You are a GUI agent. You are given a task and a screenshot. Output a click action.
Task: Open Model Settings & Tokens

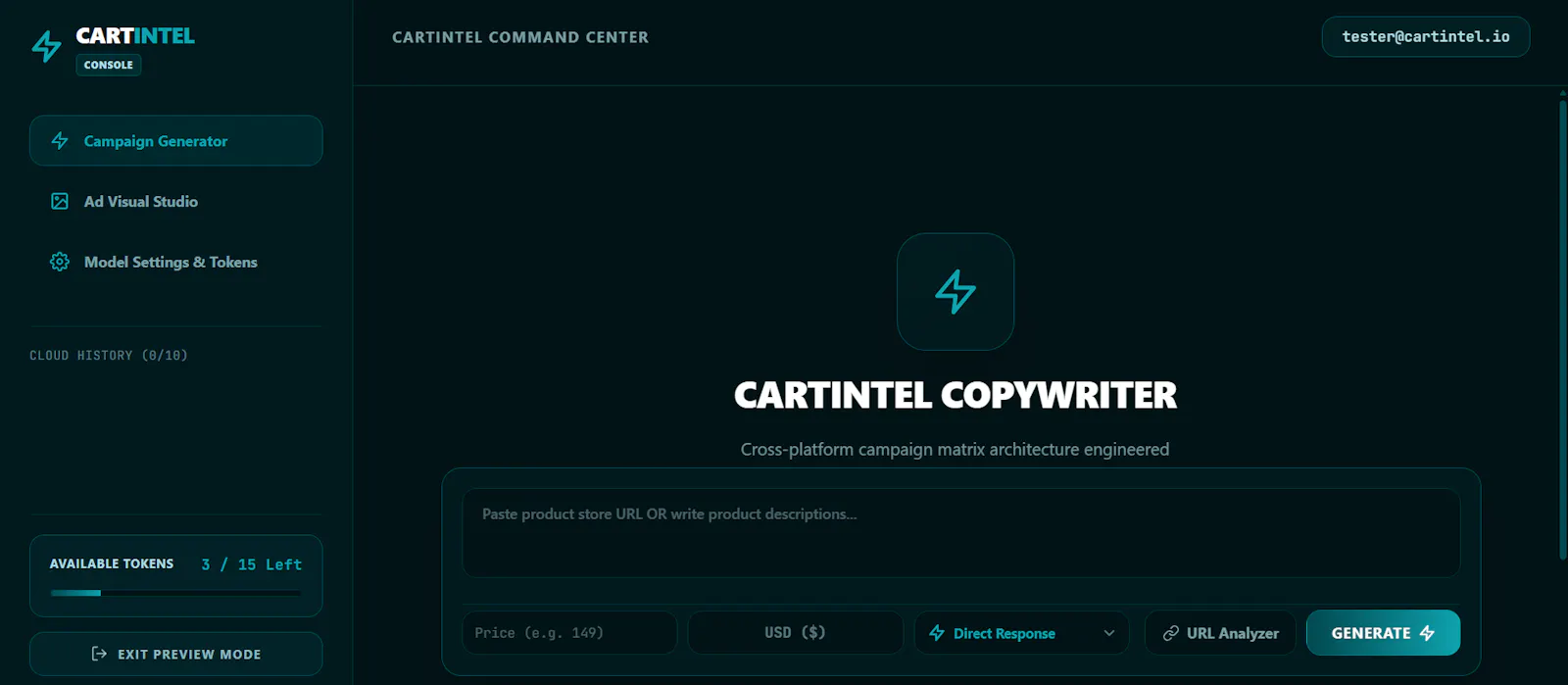176,262
